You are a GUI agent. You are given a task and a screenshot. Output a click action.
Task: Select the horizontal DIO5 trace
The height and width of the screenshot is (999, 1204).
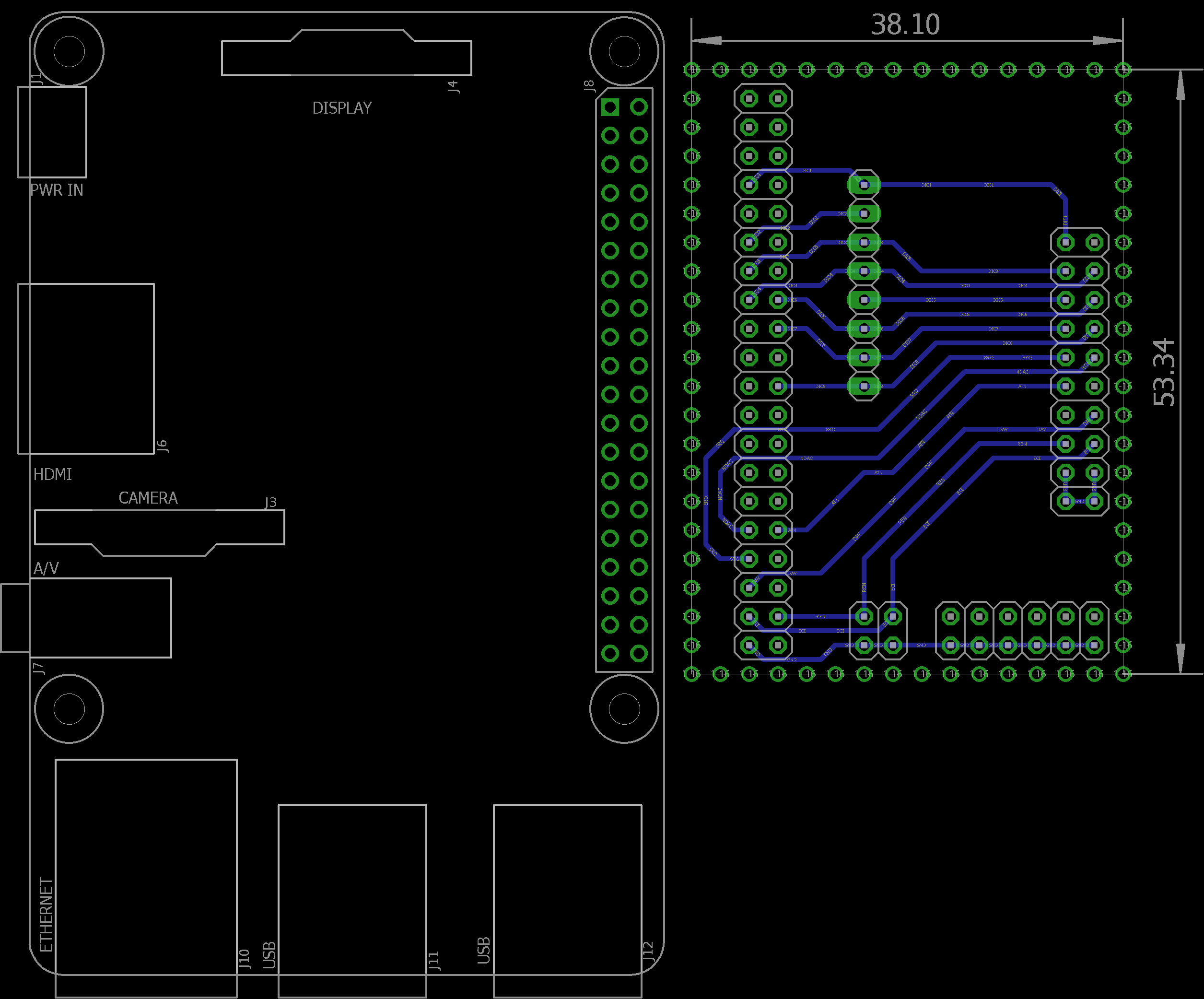click(963, 300)
